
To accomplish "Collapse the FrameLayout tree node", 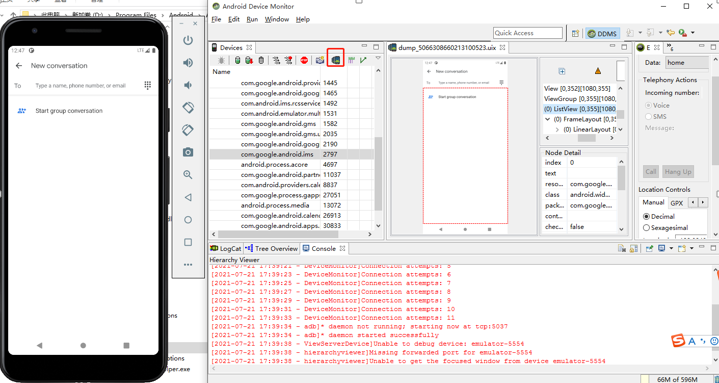I will [x=548, y=119].
